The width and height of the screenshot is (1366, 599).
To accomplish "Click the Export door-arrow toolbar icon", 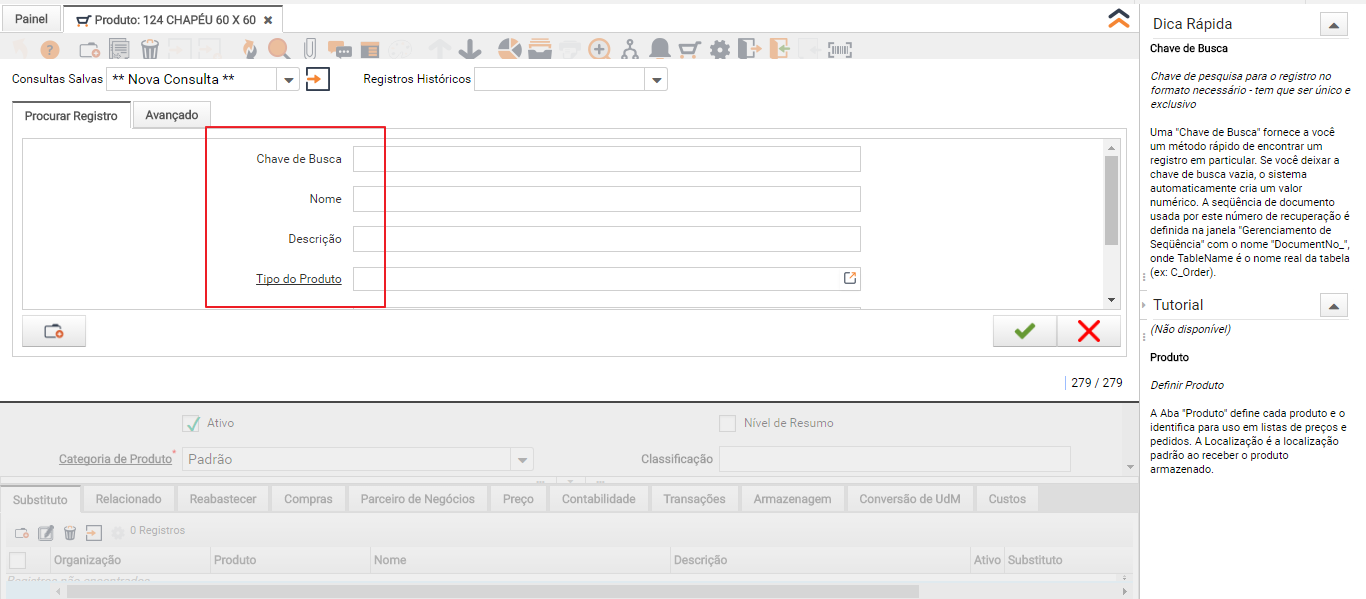I will click(750, 49).
